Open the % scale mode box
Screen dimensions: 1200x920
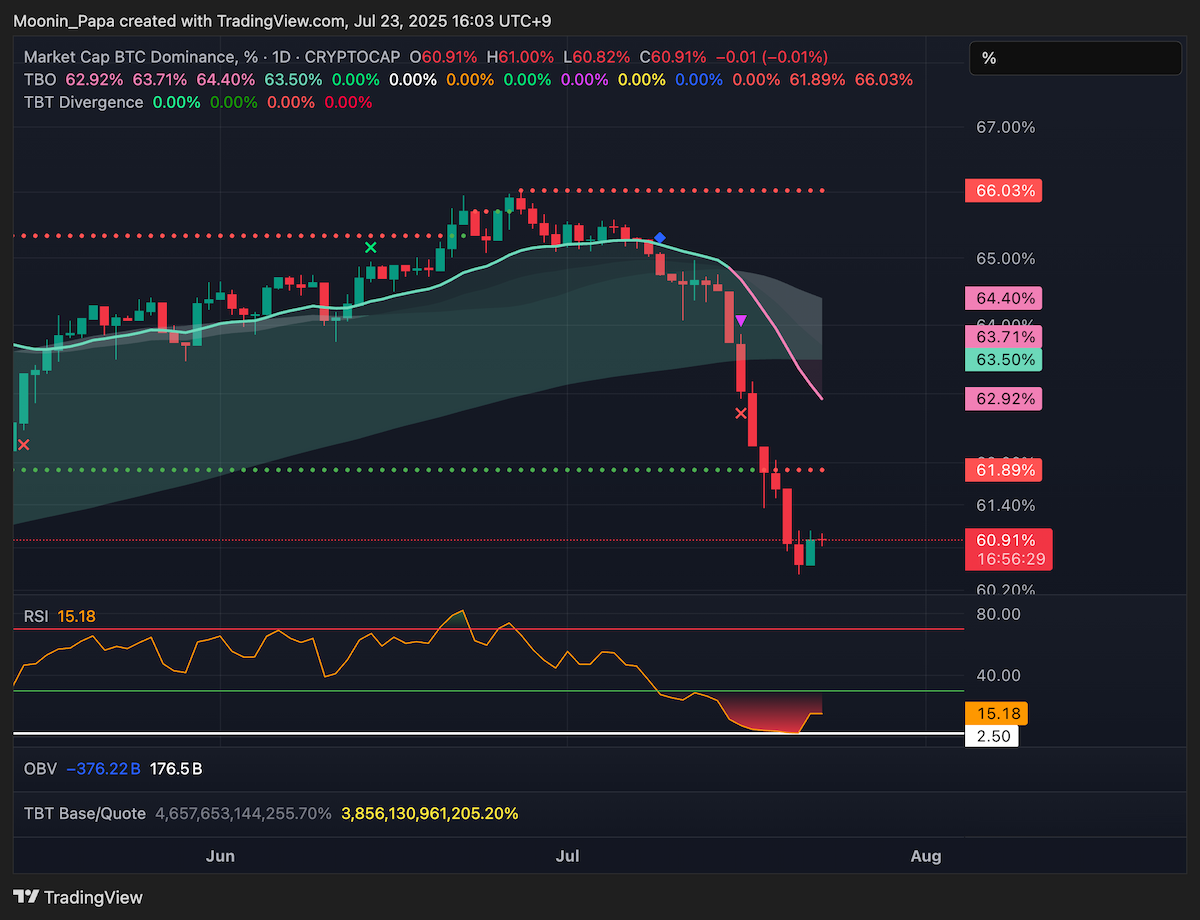(x=1075, y=58)
